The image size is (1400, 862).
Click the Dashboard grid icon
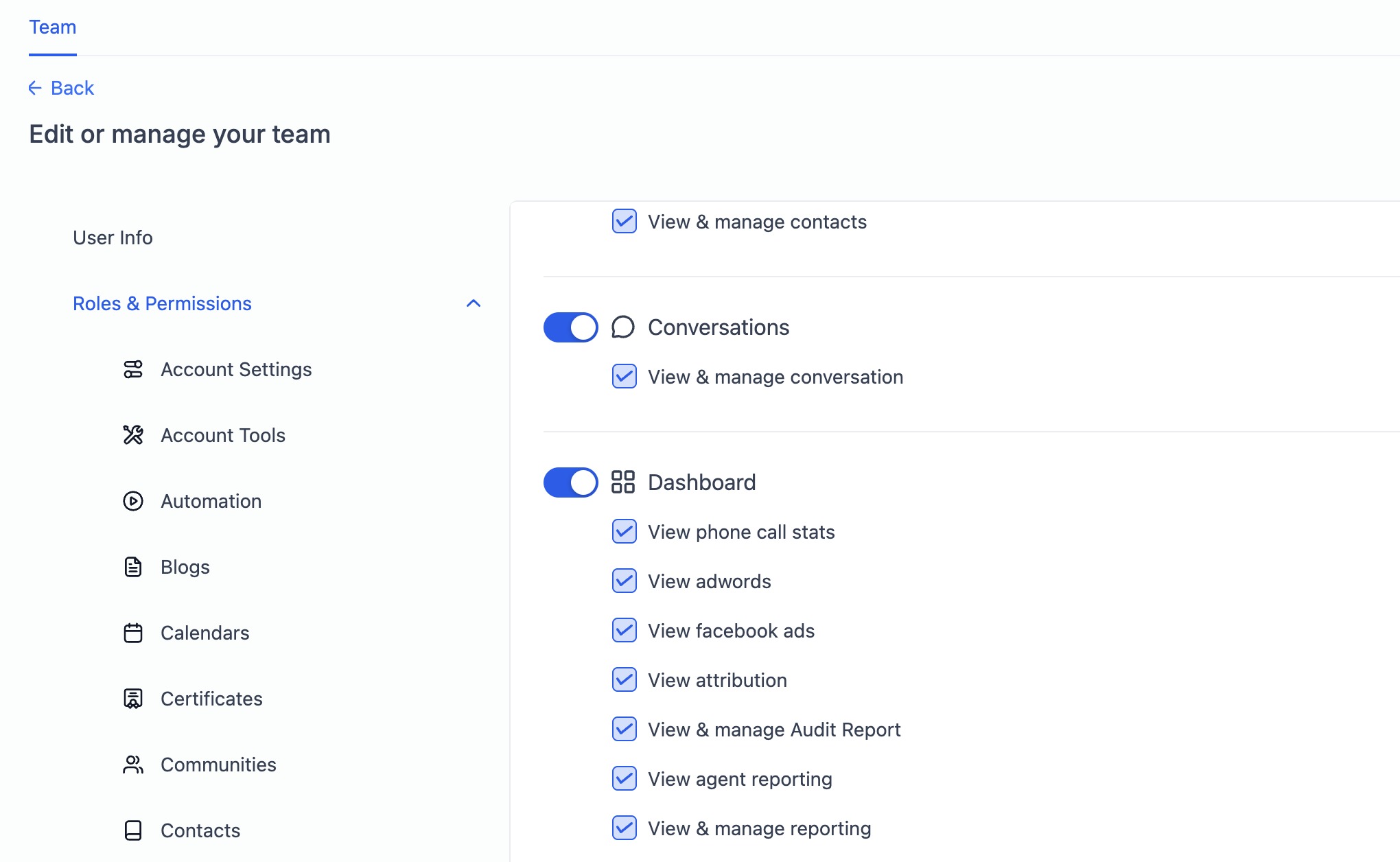[x=623, y=482]
